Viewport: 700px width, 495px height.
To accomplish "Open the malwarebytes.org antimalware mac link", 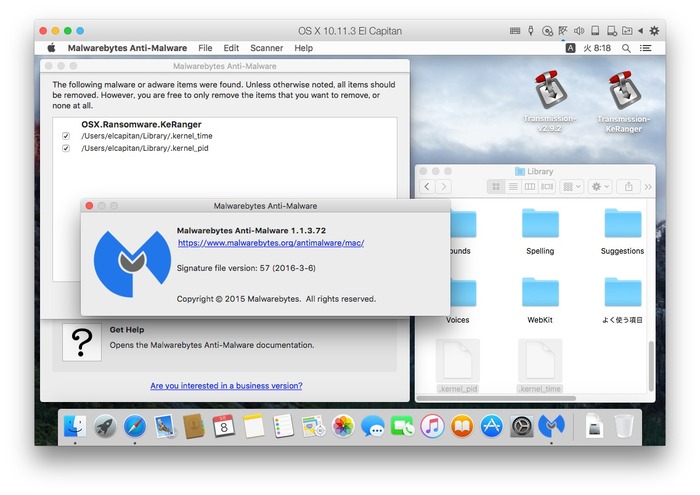I will point(271,243).
